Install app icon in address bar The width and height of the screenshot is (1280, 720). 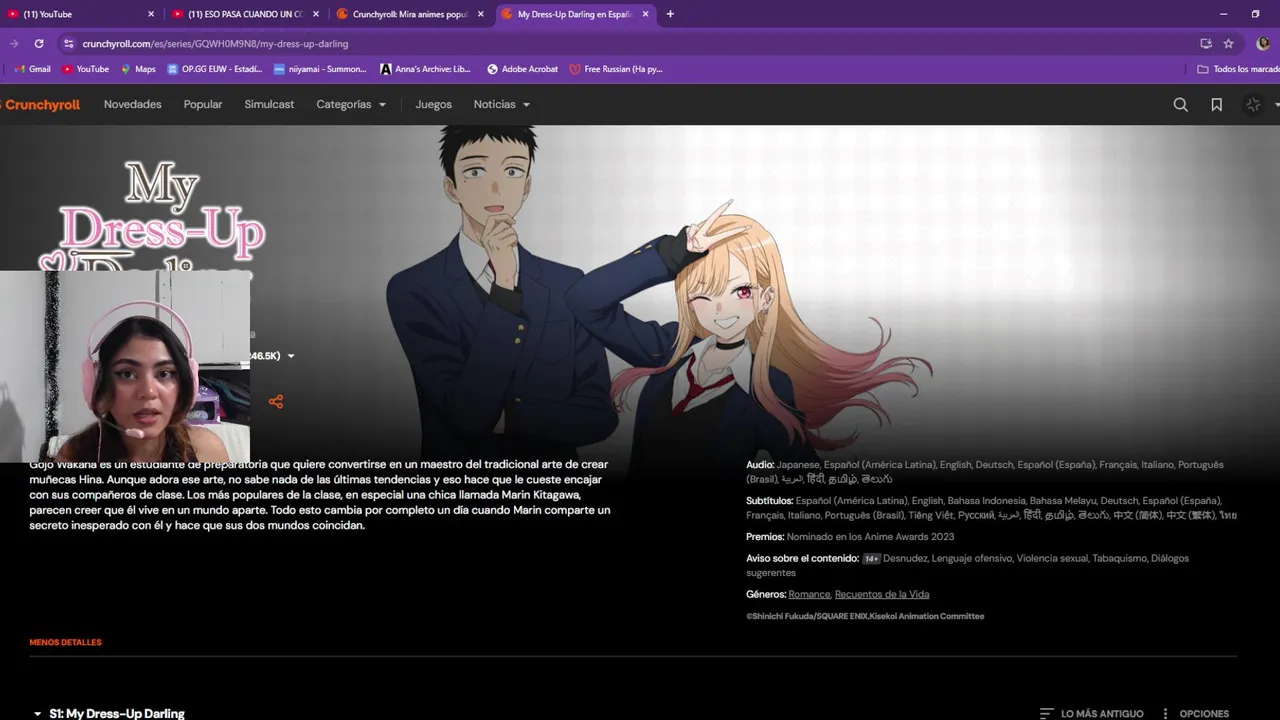[x=1205, y=44]
